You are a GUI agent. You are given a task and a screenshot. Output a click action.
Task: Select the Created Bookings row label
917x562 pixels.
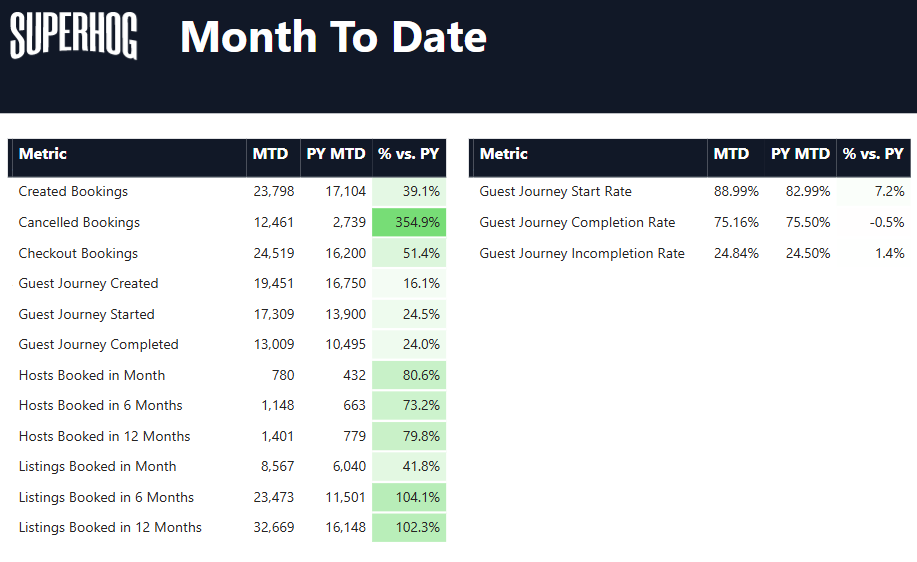click(x=73, y=192)
